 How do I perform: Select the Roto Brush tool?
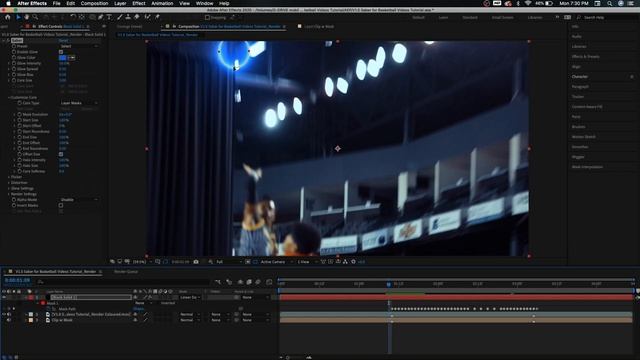pos(147,17)
